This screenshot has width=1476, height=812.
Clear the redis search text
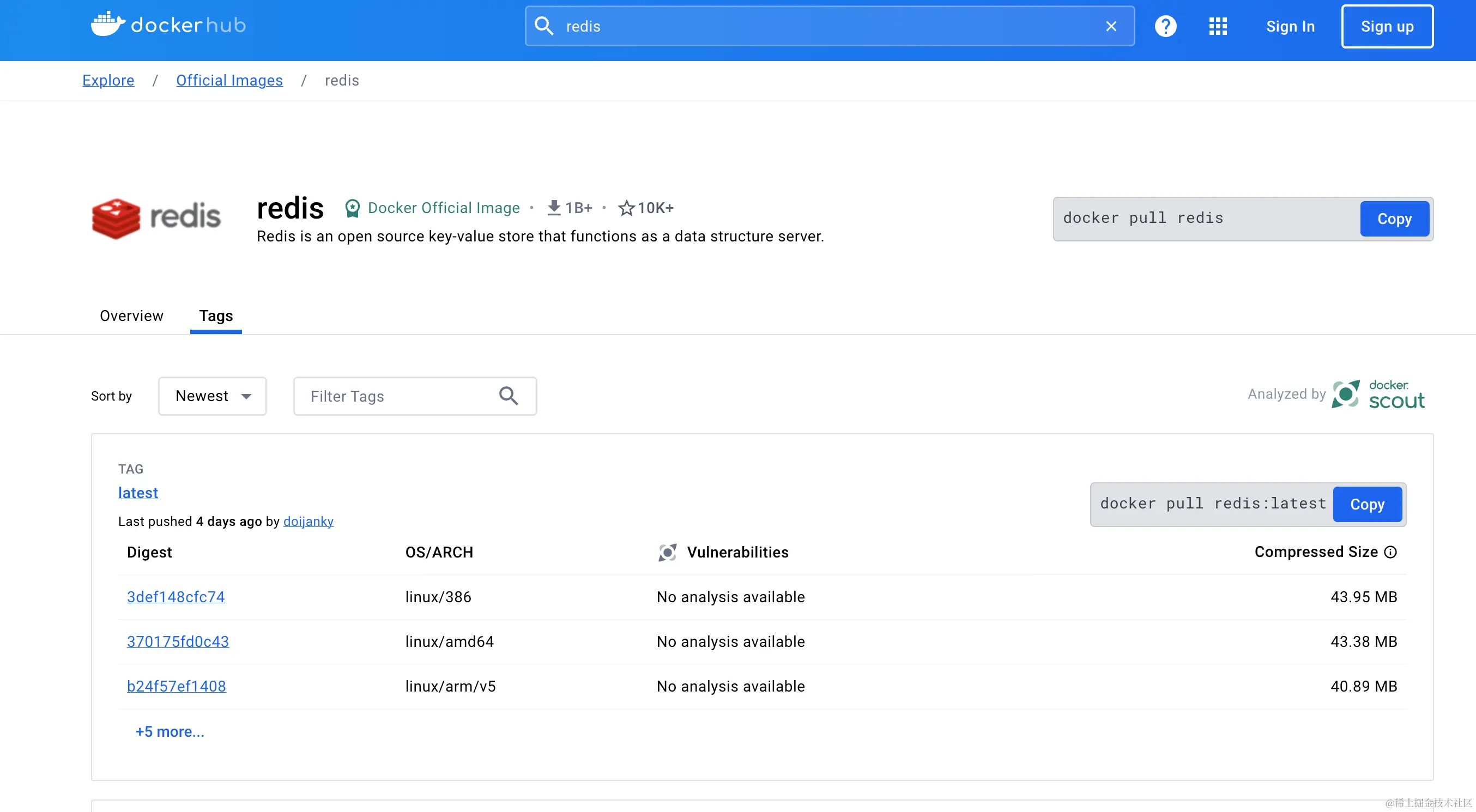pos(1111,26)
